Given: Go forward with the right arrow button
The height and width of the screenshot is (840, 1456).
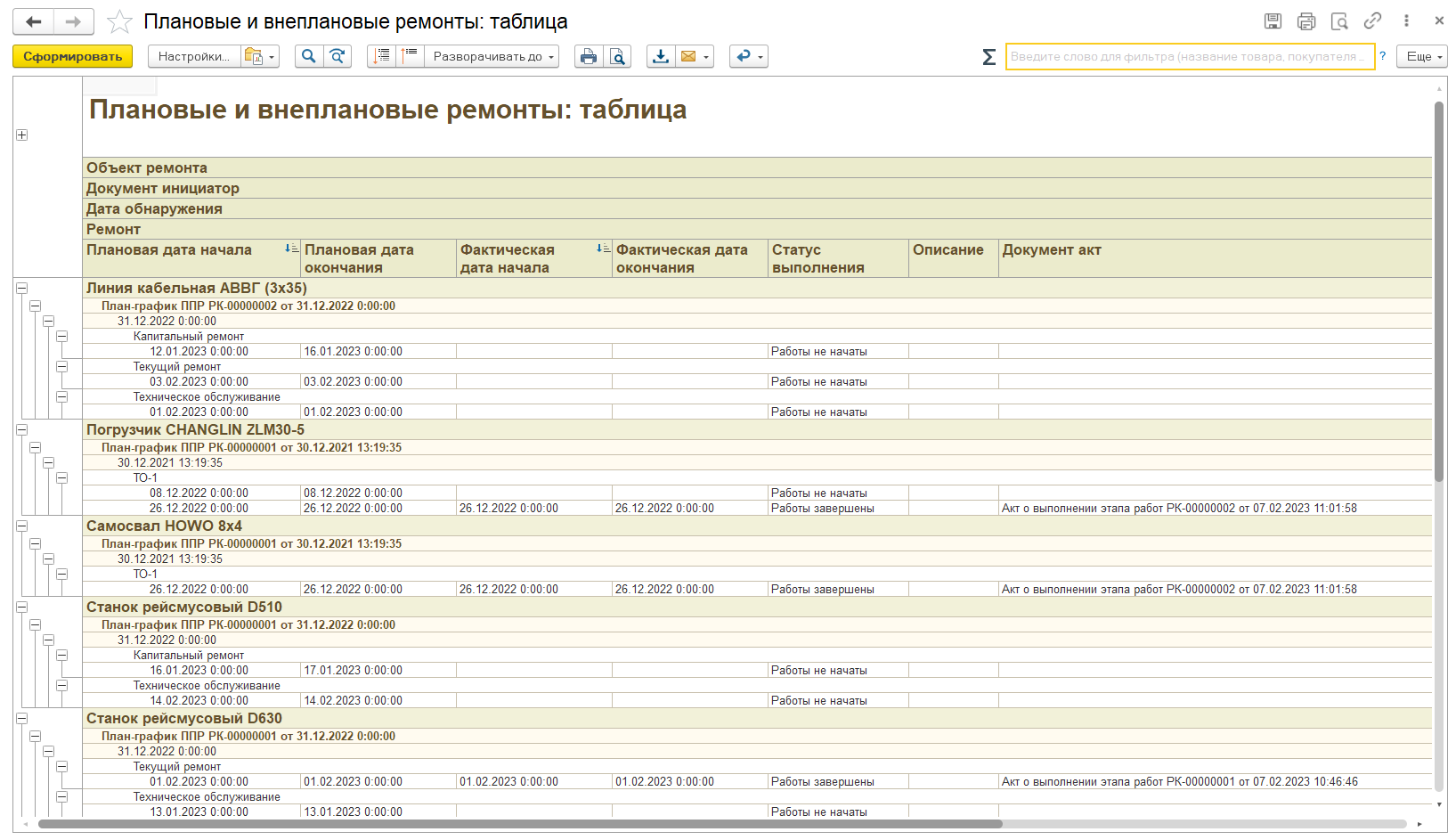Looking at the screenshot, I should [x=75, y=21].
